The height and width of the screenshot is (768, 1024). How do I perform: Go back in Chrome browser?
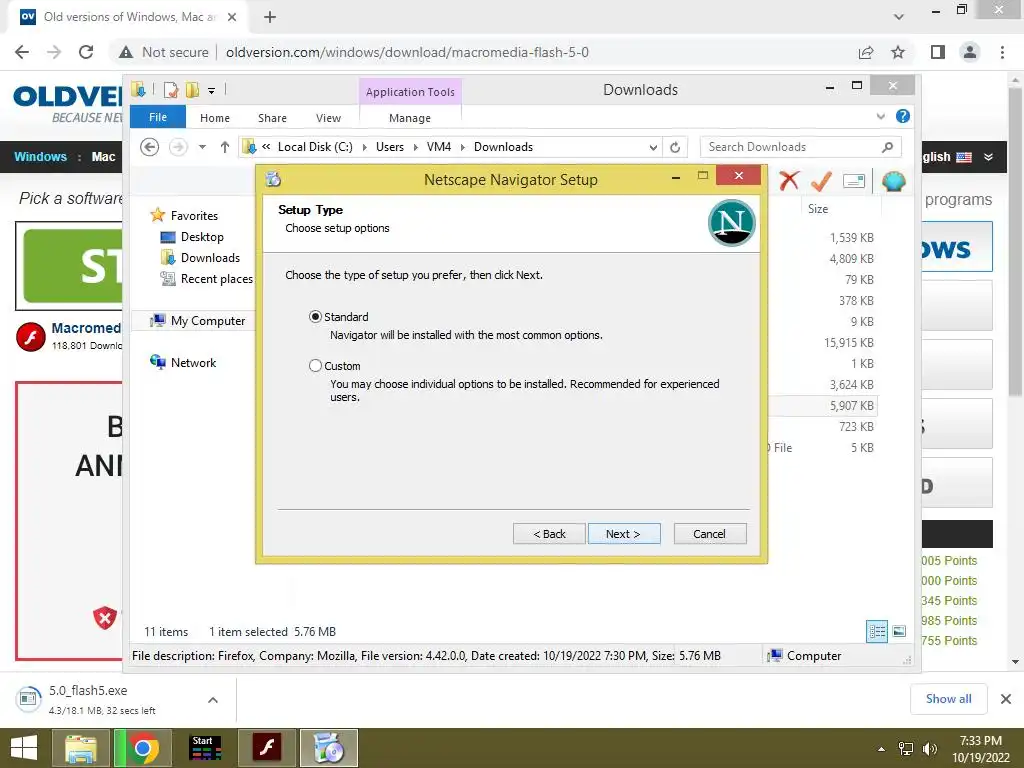pyautogui.click(x=22, y=52)
